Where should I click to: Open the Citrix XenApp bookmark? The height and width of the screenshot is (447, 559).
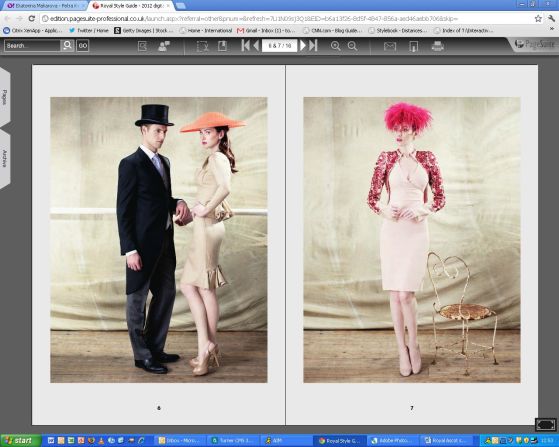pyautogui.click(x=33, y=31)
